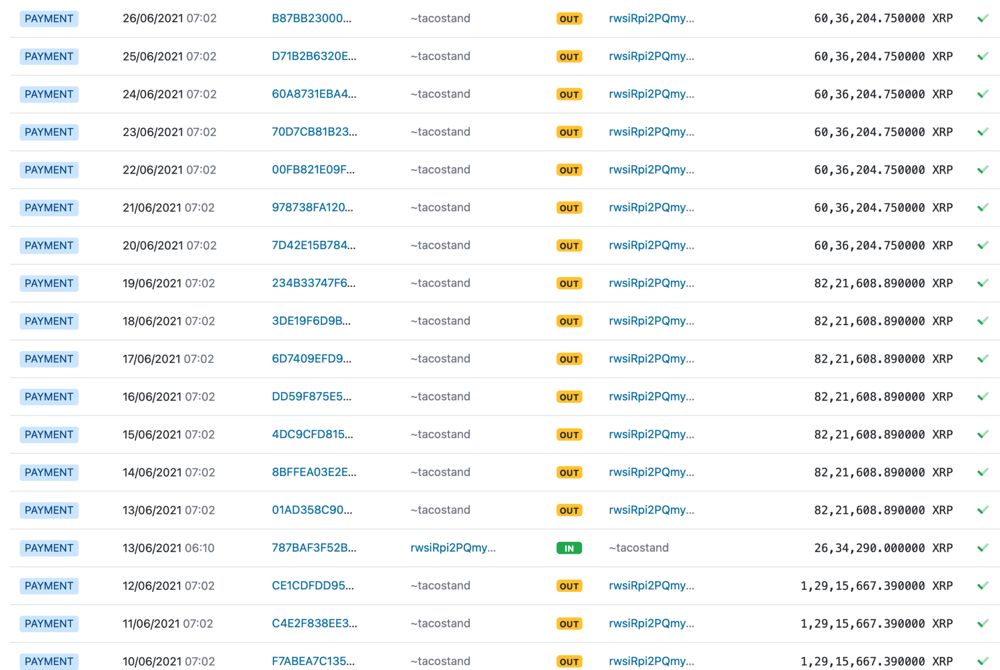Viewport: 1000px width, 670px height.
Task: Click PAYMENT tag on 10/06/2021 row
Action: tap(49, 661)
